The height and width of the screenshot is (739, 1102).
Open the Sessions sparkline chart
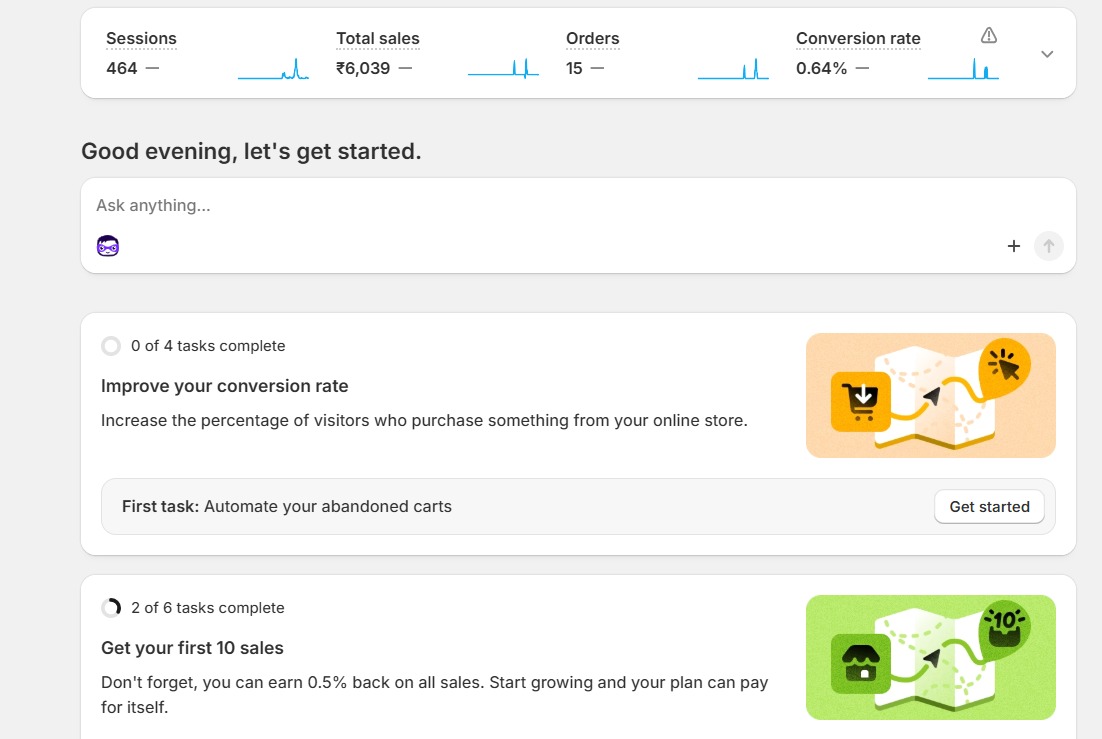pos(273,69)
